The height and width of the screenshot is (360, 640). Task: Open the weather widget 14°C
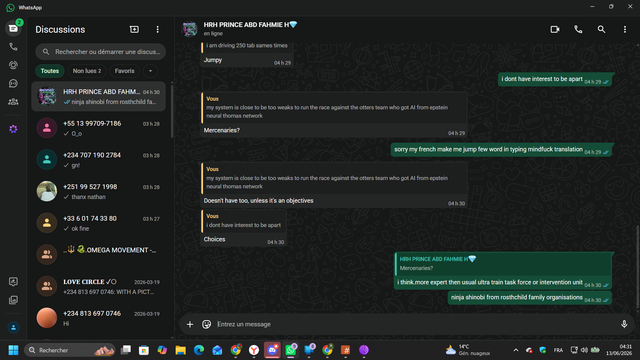point(468,350)
